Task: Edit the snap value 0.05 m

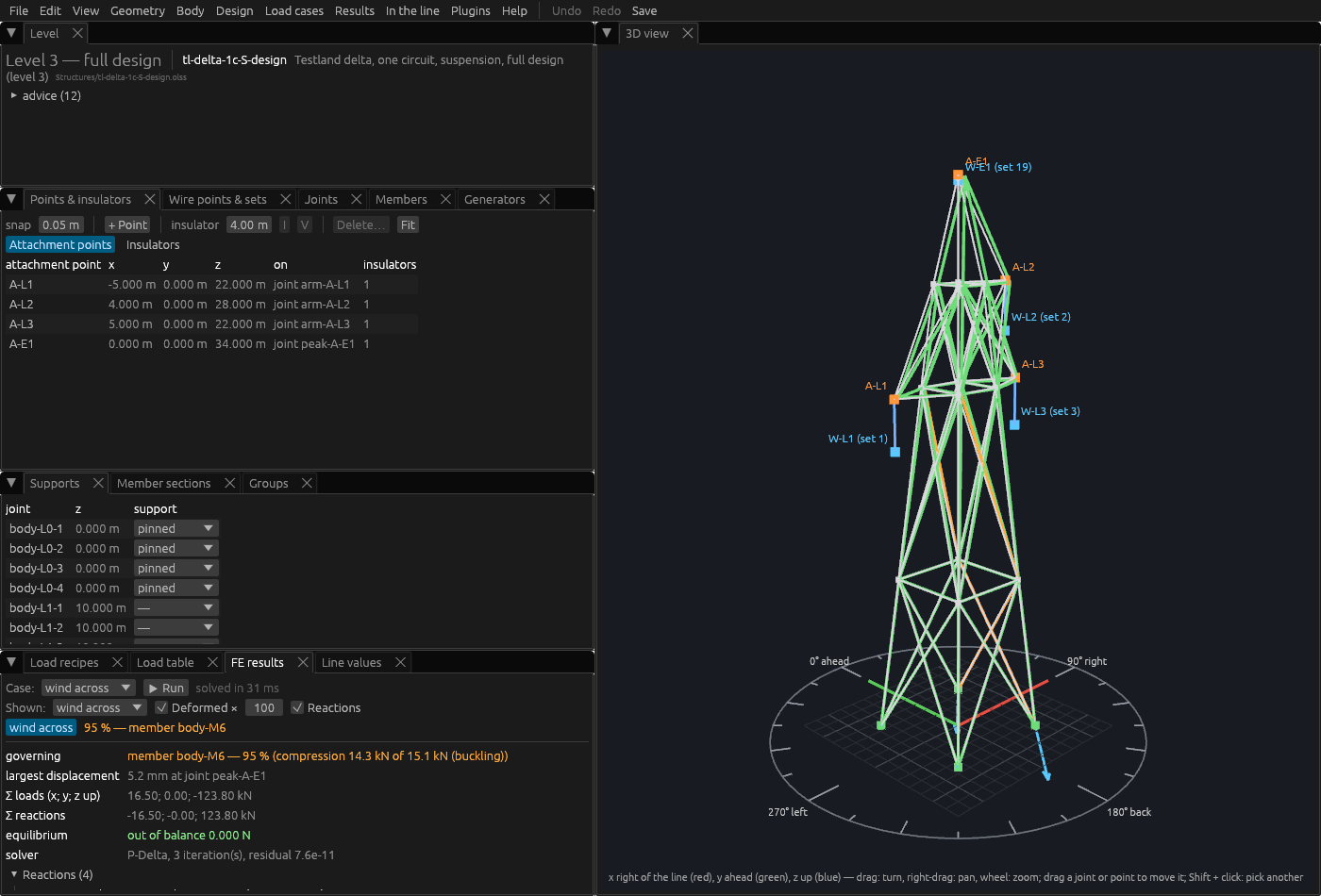Action: pyautogui.click(x=61, y=224)
